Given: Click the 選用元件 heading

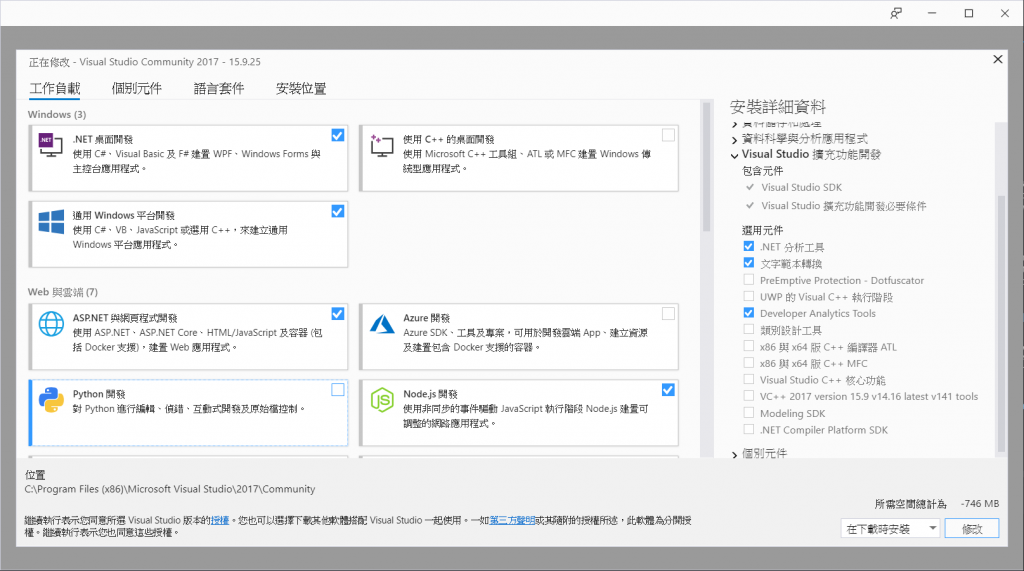Looking at the screenshot, I should tap(762, 230).
